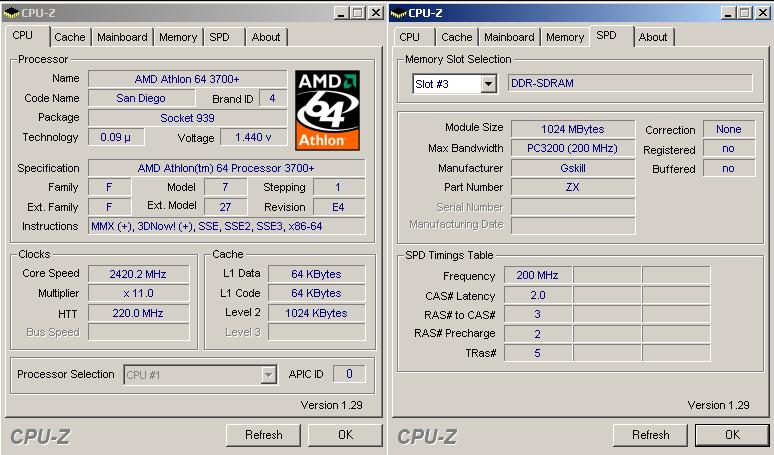Click APIC ID value 0

349,374
